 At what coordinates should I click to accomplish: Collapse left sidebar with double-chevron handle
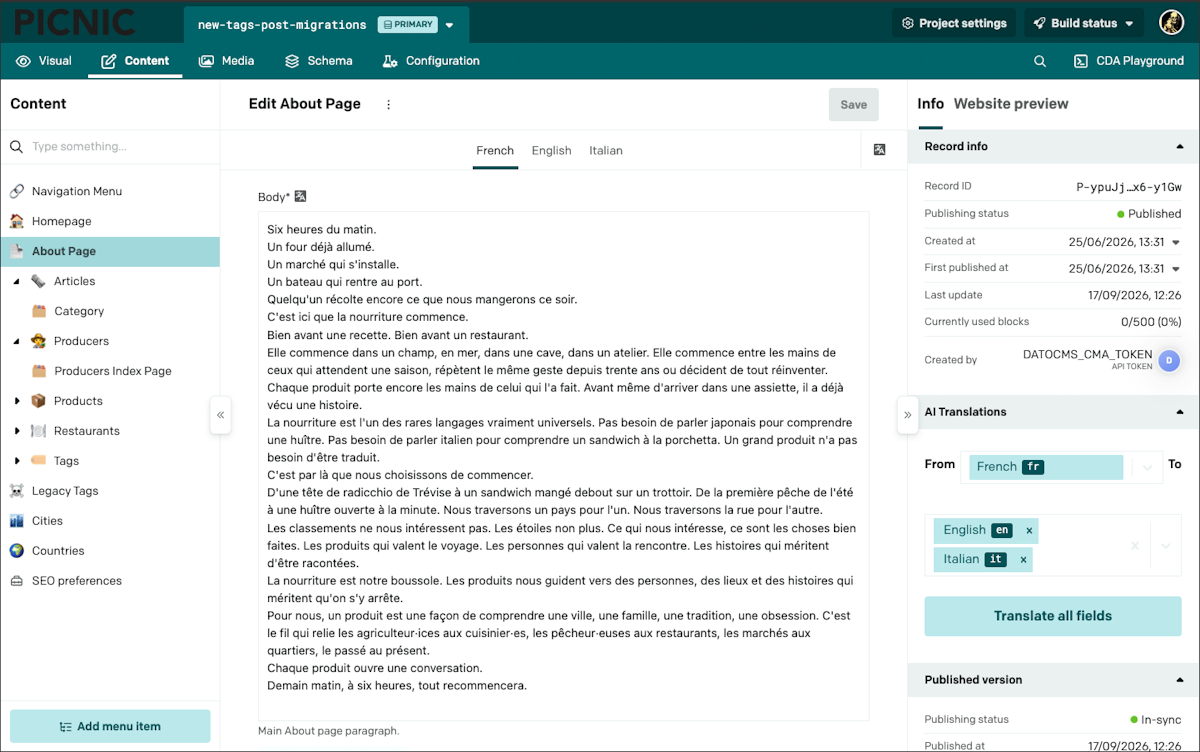pos(221,414)
